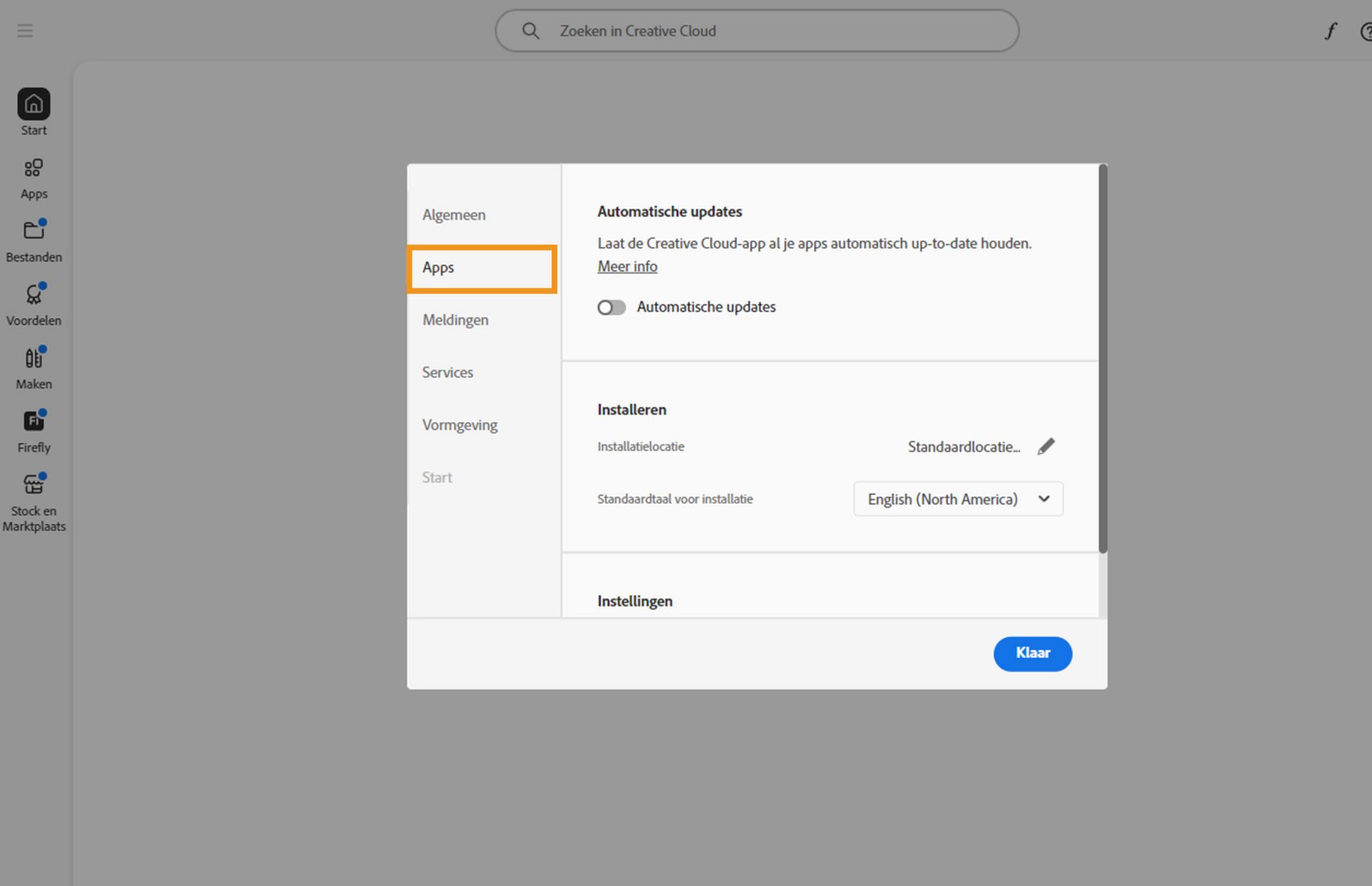Select the Algemeen preferences tab
The width and height of the screenshot is (1372, 886).
(454, 215)
